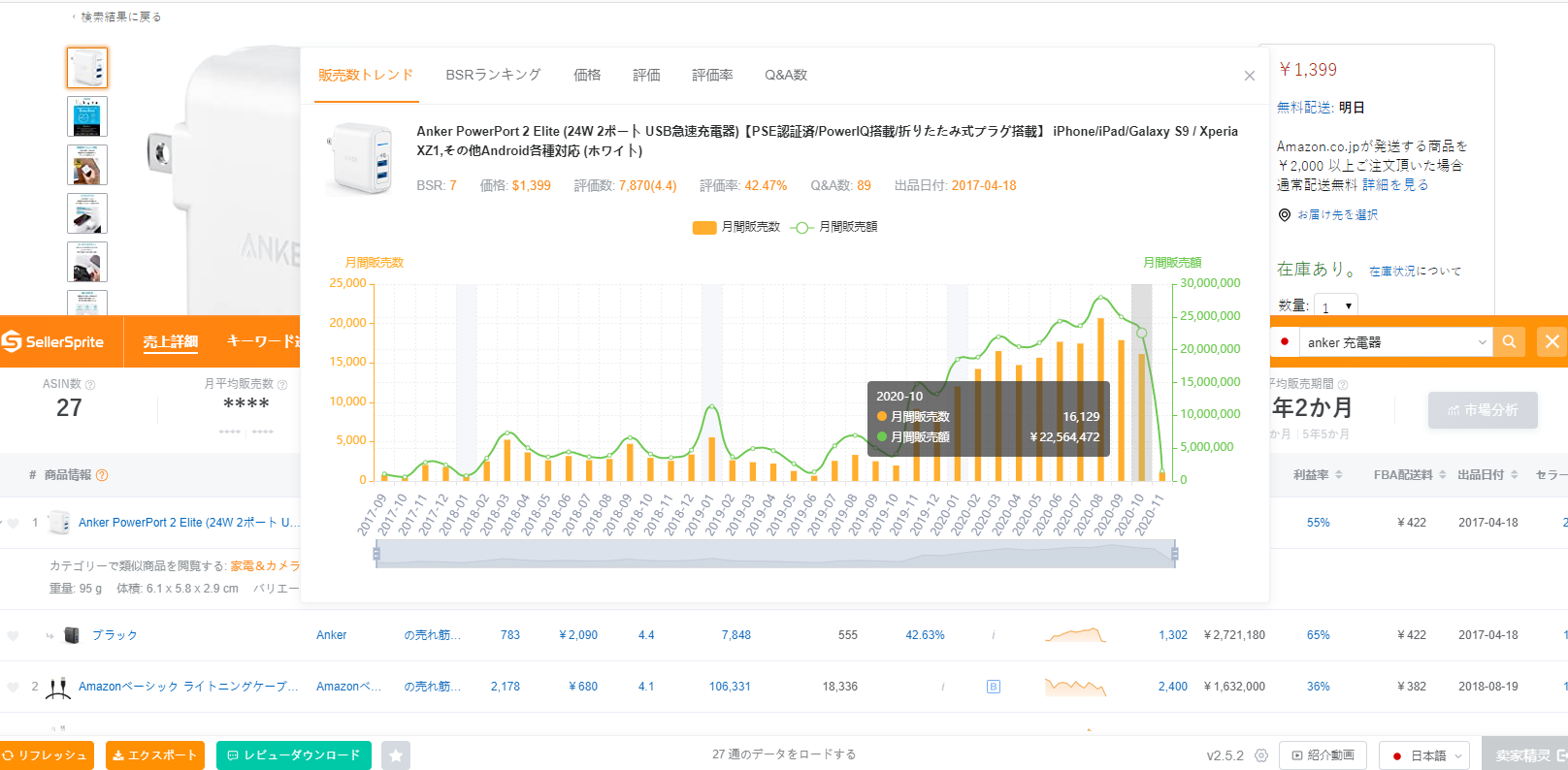Open the ブラック variant link
1568x770 pixels.
coord(114,635)
